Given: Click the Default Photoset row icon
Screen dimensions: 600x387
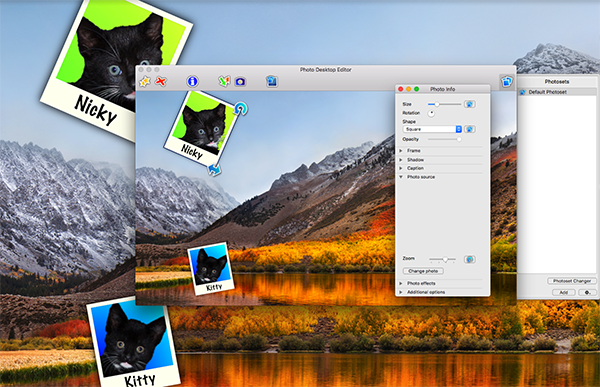Looking at the screenshot, I should pyautogui.click(x=522, y=92).
